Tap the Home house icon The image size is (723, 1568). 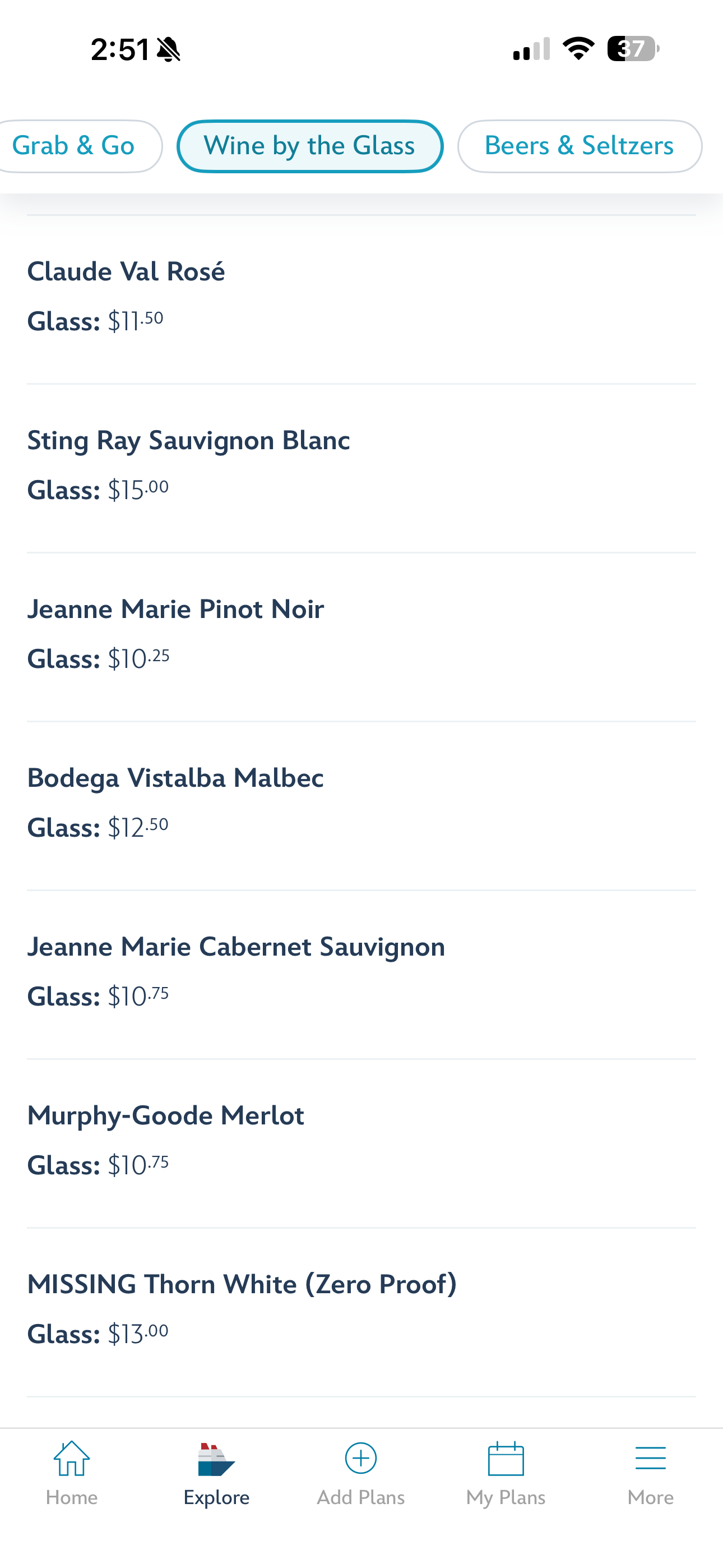[72, 1459]
